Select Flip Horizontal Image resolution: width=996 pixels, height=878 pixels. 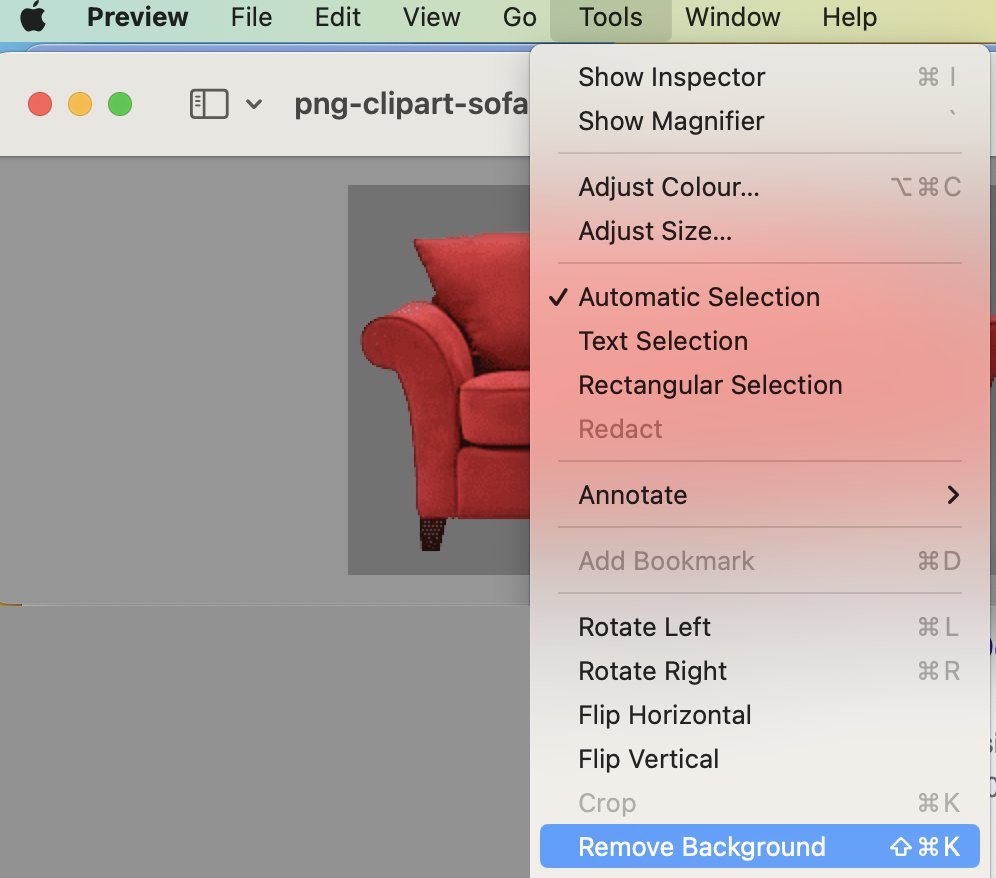point(759,715)
